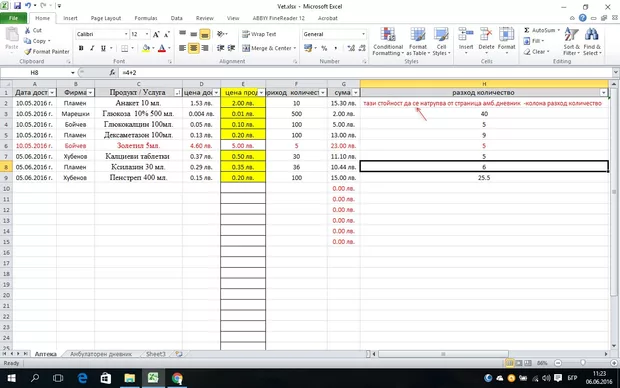
Task: Click the Comma Style icon
Action: tap(336, 48)
